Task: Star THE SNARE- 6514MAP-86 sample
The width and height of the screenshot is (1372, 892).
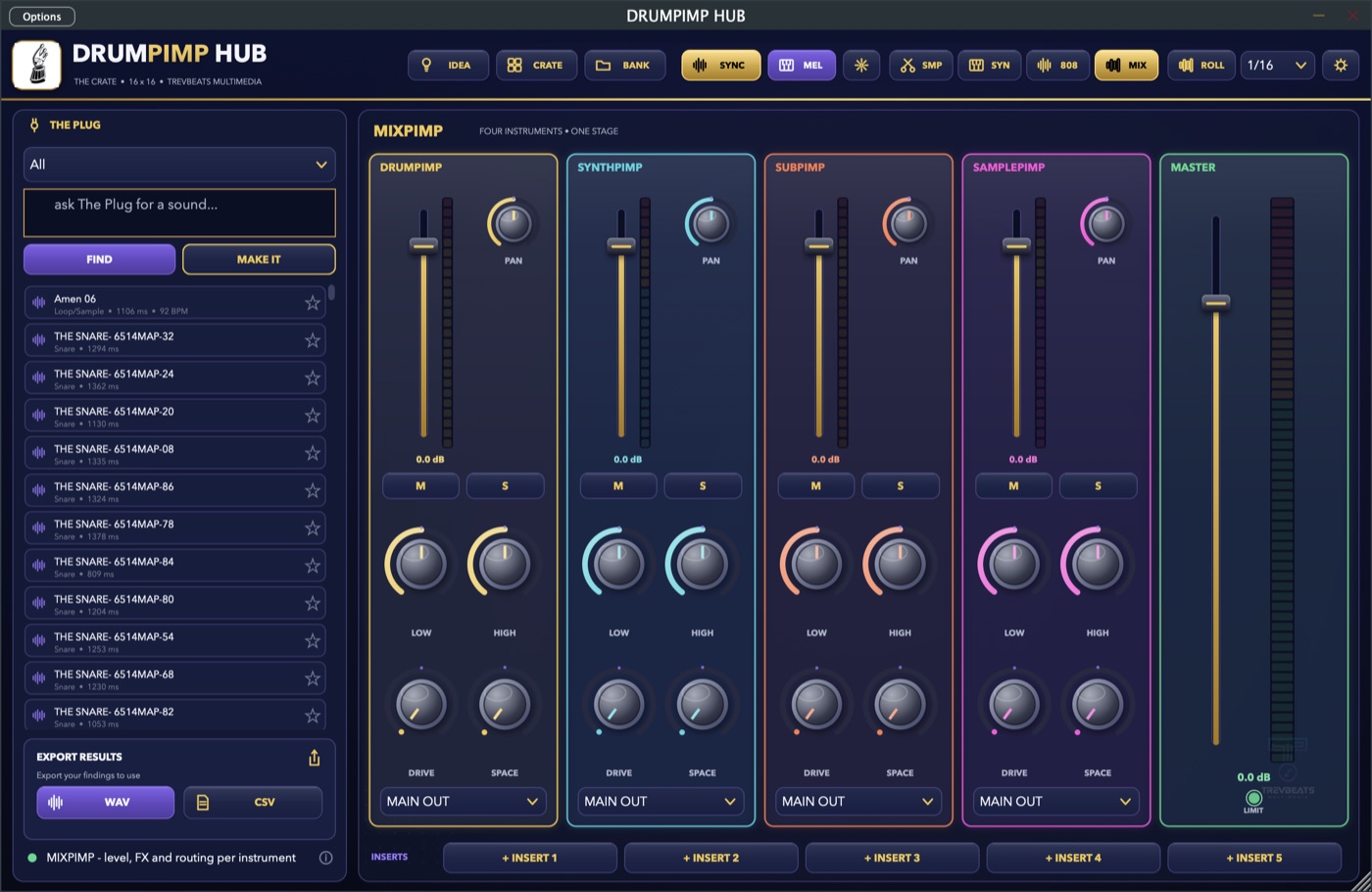Action: (313, 490)
